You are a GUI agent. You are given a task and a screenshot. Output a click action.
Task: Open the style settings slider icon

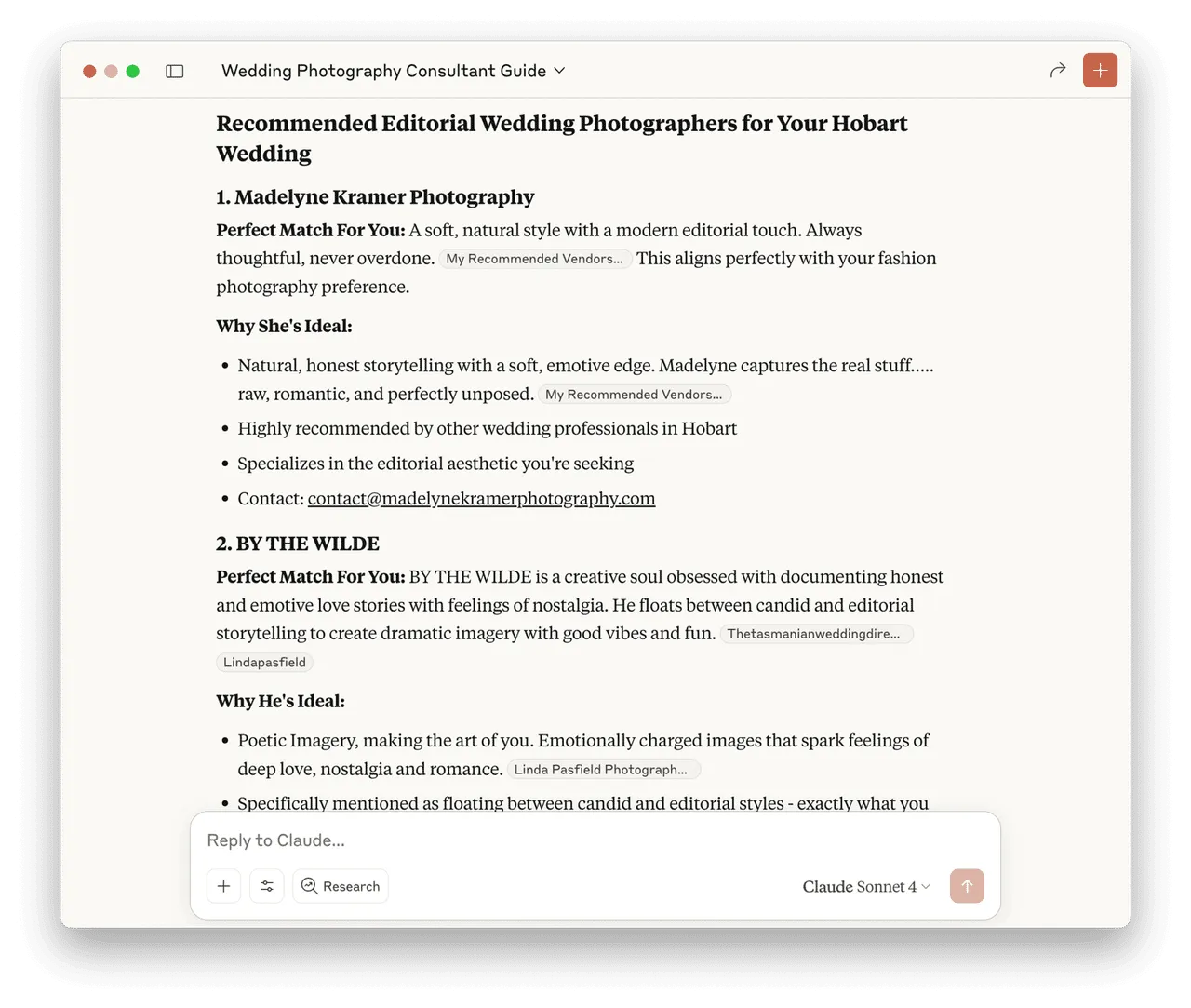coord(267,886)
